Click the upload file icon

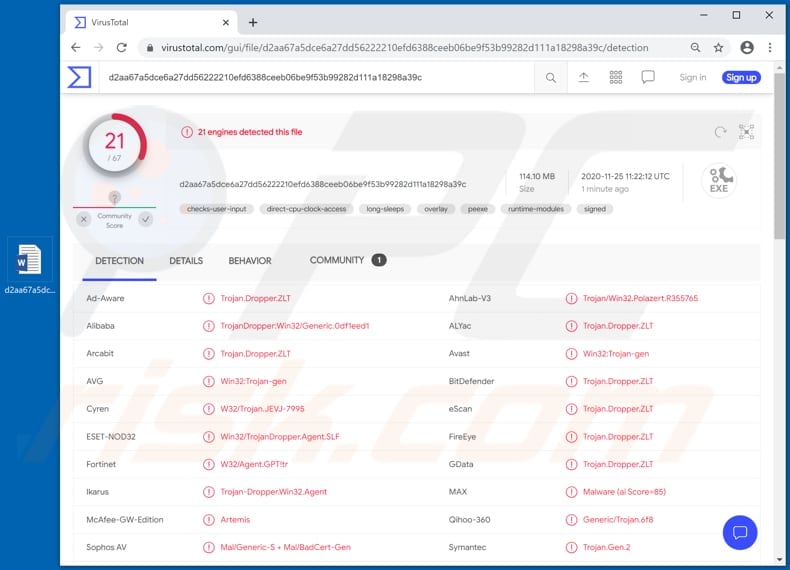[583, 77]
